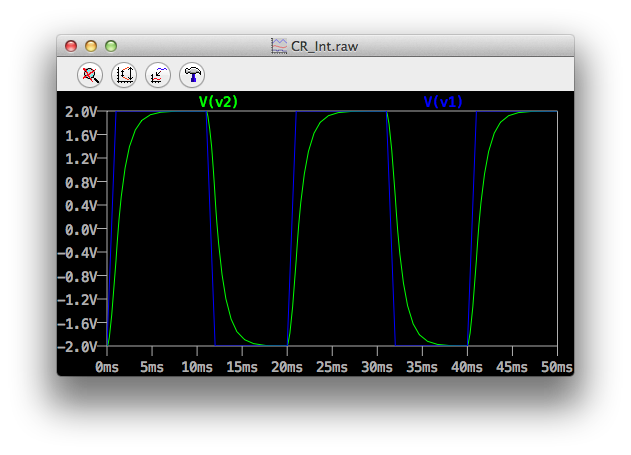Click the -2.0V vertical axis label
Screen dimensions: 631x455
[x=77, y=347]
